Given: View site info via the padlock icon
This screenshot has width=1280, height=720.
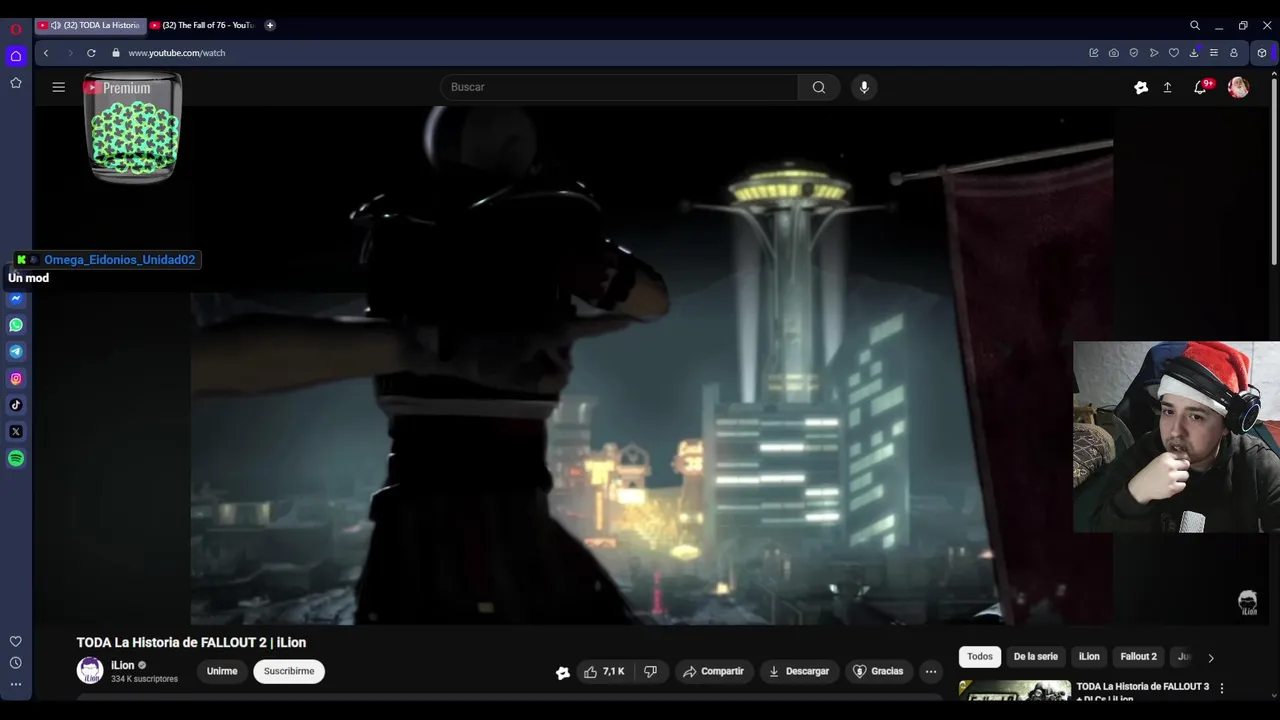Looking at the screenshot, I should [116, 53].
